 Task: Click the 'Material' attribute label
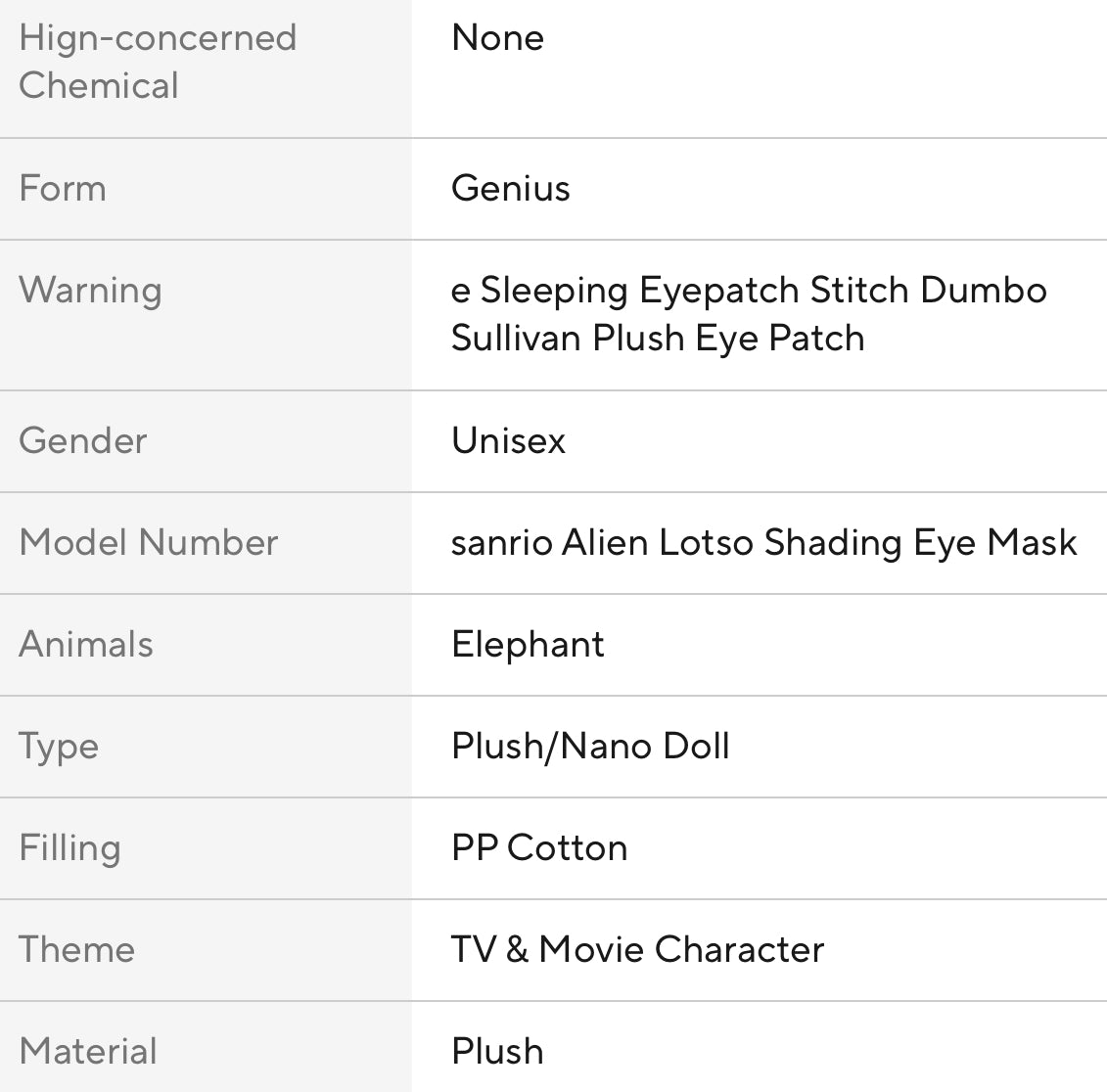click(88, 1051)
